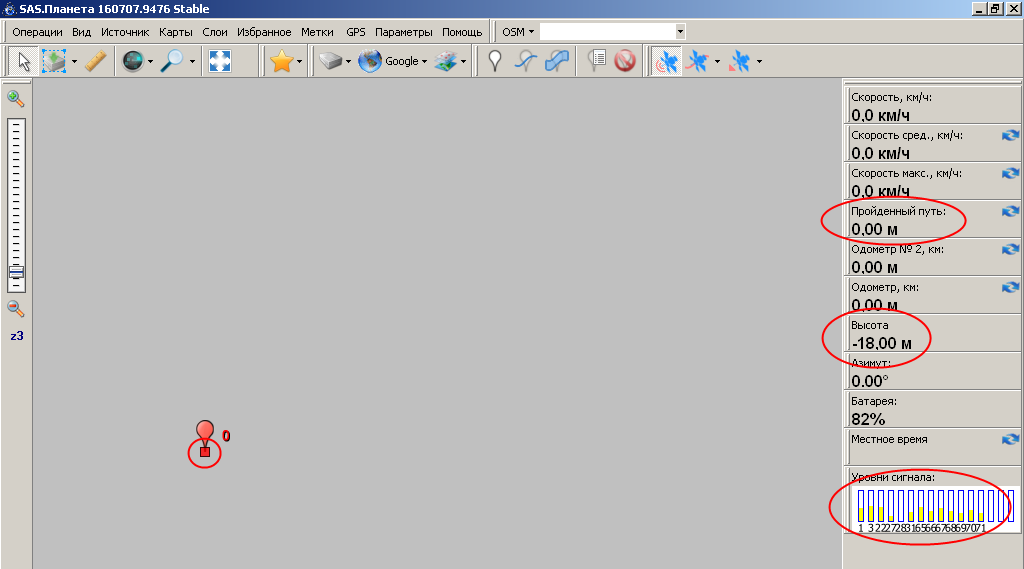
Task: Toggle hide all placemarks icon
Action: tap(625, 62)
